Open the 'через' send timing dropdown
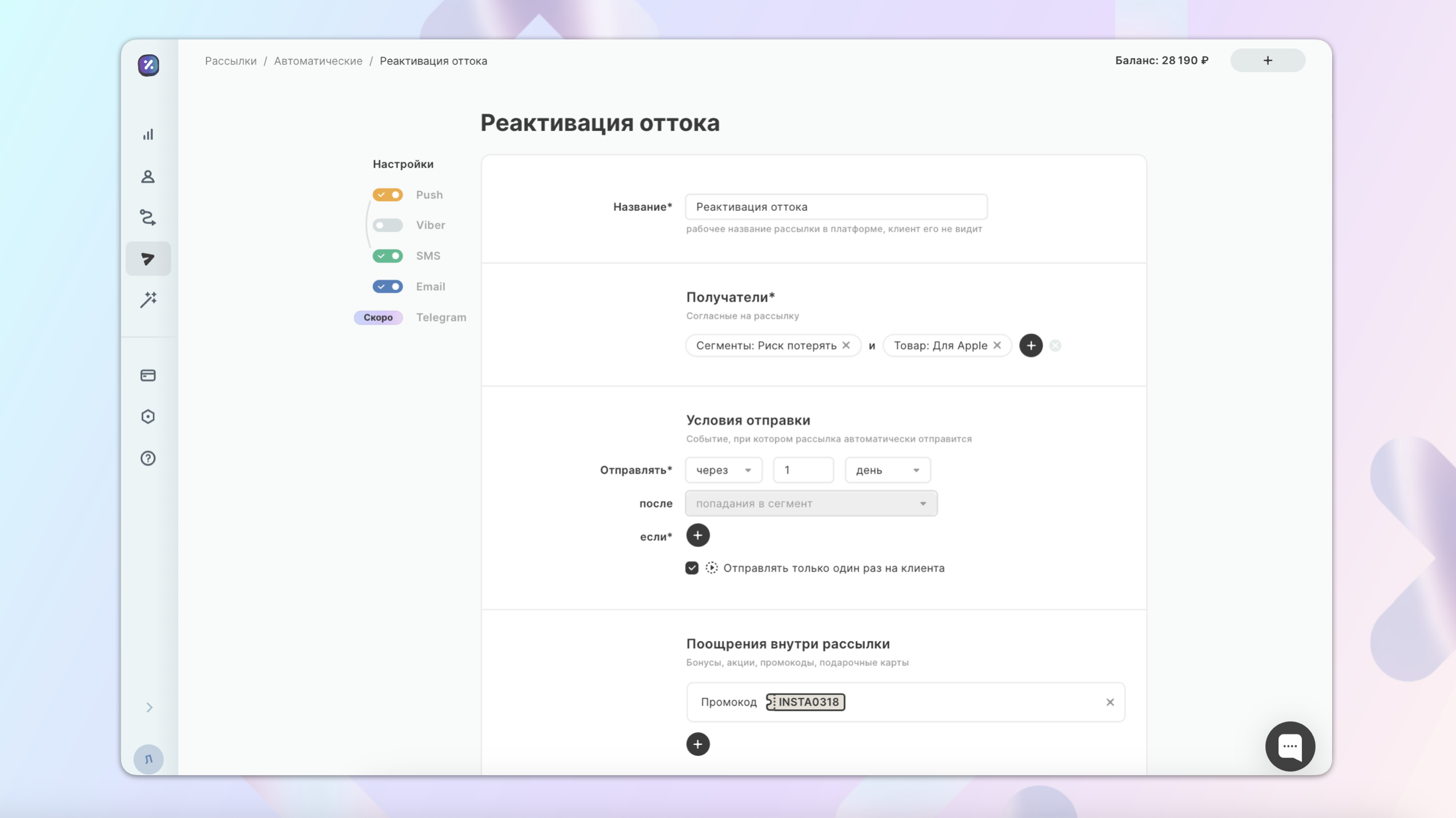The width and height of the screenshot is (1456, 818). (723, 470)
